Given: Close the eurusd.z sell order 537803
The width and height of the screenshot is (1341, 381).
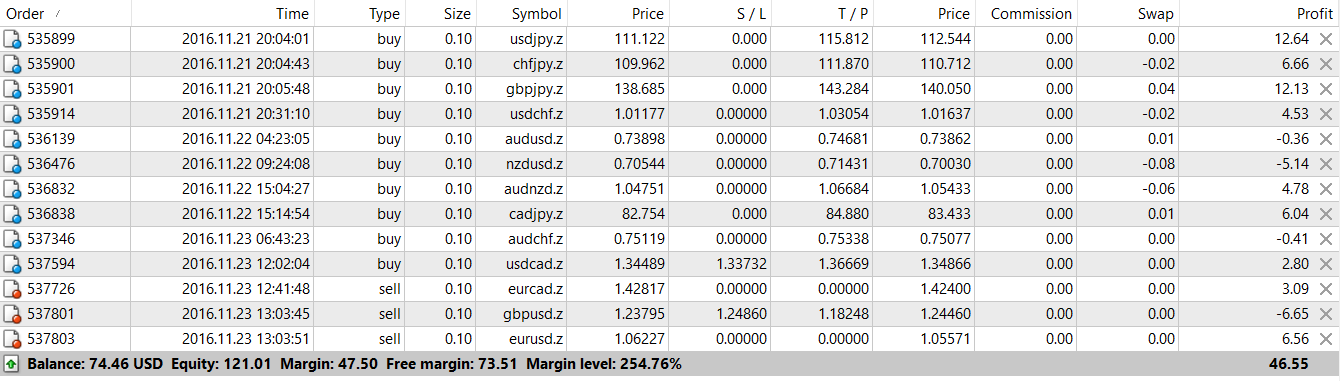Looking at the screenshot, I should [x=1325, y=339].
